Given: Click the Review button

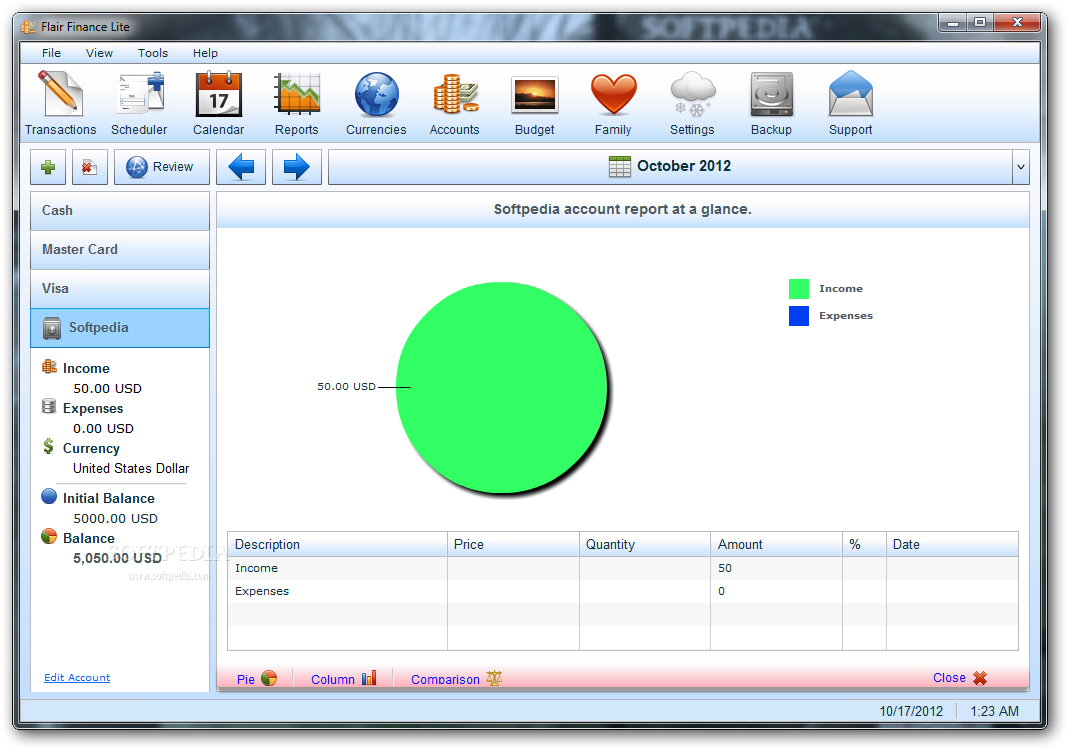Looking at the screenshot, I should point(161,167).
